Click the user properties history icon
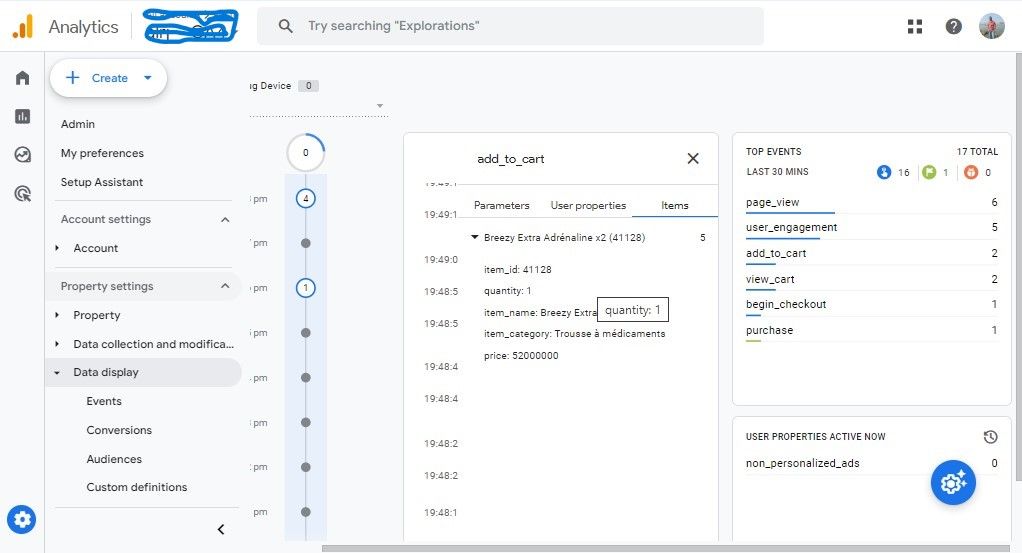The height and width of the screenshot is (553, 1022). [990, 437]
